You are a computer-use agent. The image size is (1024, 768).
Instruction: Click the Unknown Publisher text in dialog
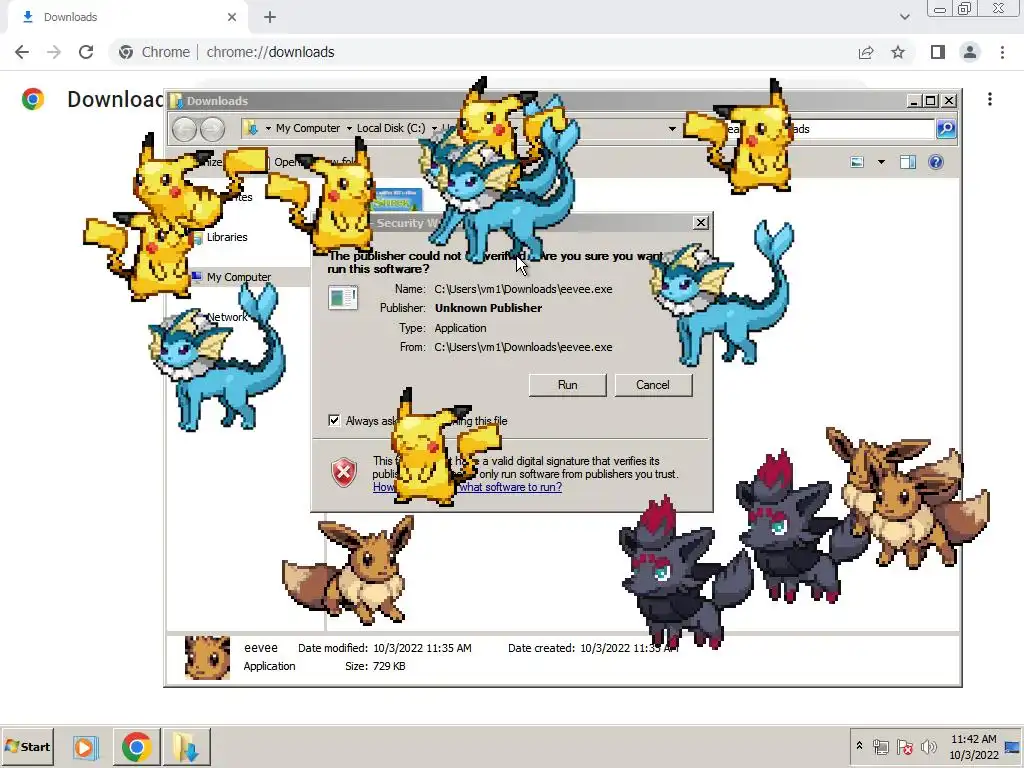click(488, 308)
